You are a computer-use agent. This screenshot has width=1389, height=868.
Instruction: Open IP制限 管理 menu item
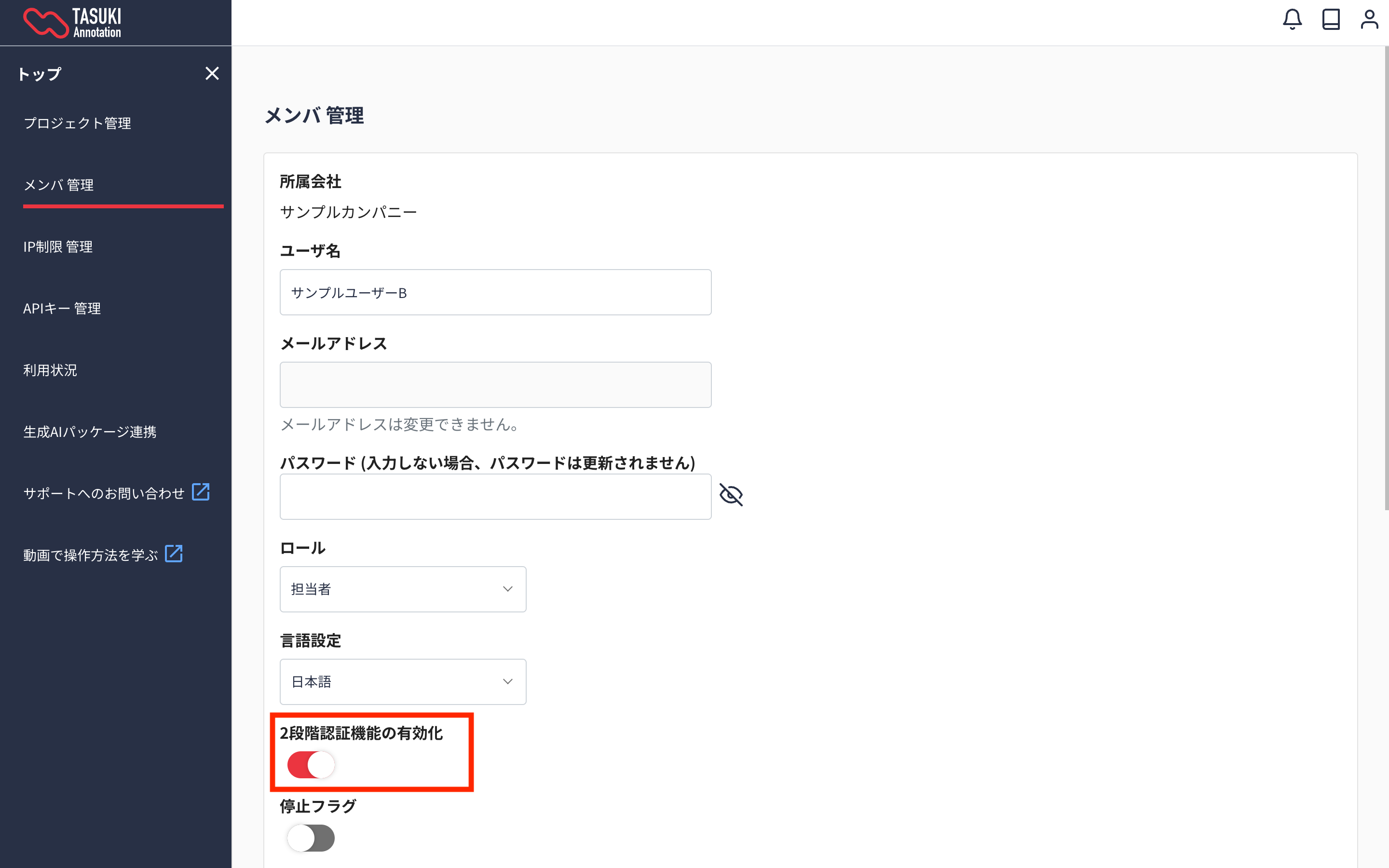click(x=57, y=247)
